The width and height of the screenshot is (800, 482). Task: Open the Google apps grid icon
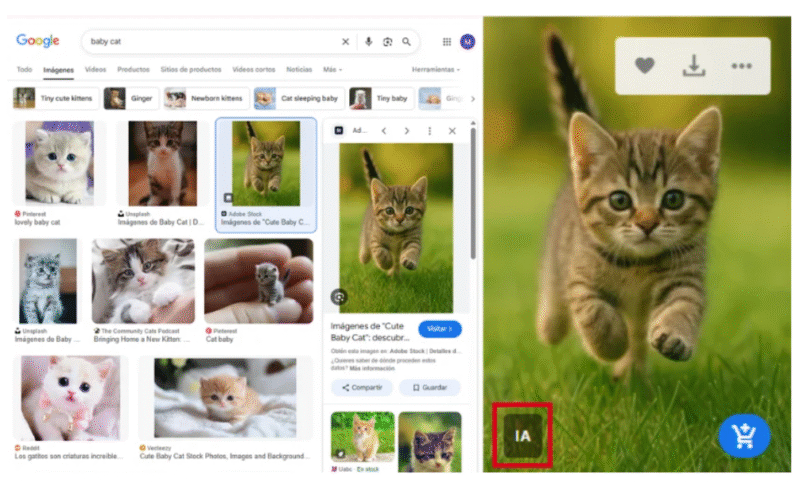coord(447,42)
